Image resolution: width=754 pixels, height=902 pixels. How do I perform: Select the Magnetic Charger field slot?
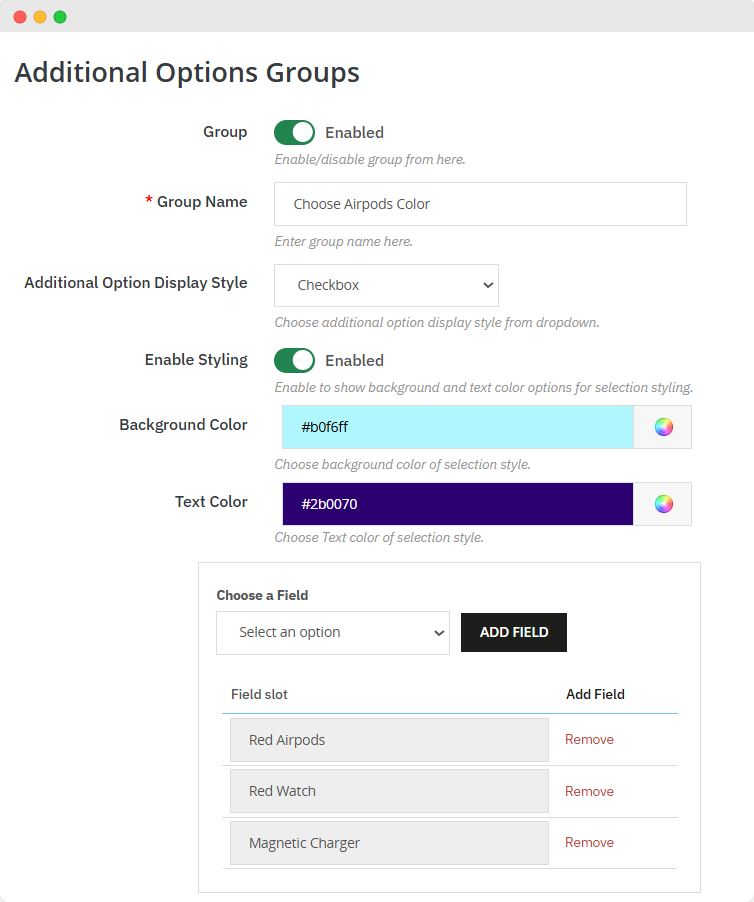pos(389,843)
